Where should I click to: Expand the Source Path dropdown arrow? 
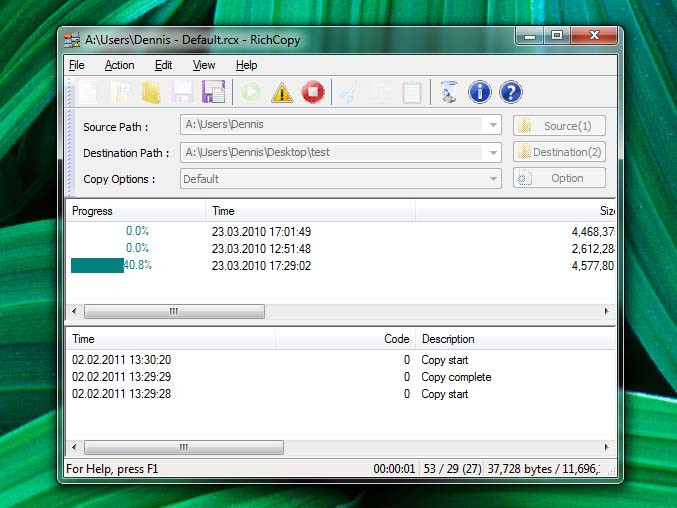[x=493, y=125]
